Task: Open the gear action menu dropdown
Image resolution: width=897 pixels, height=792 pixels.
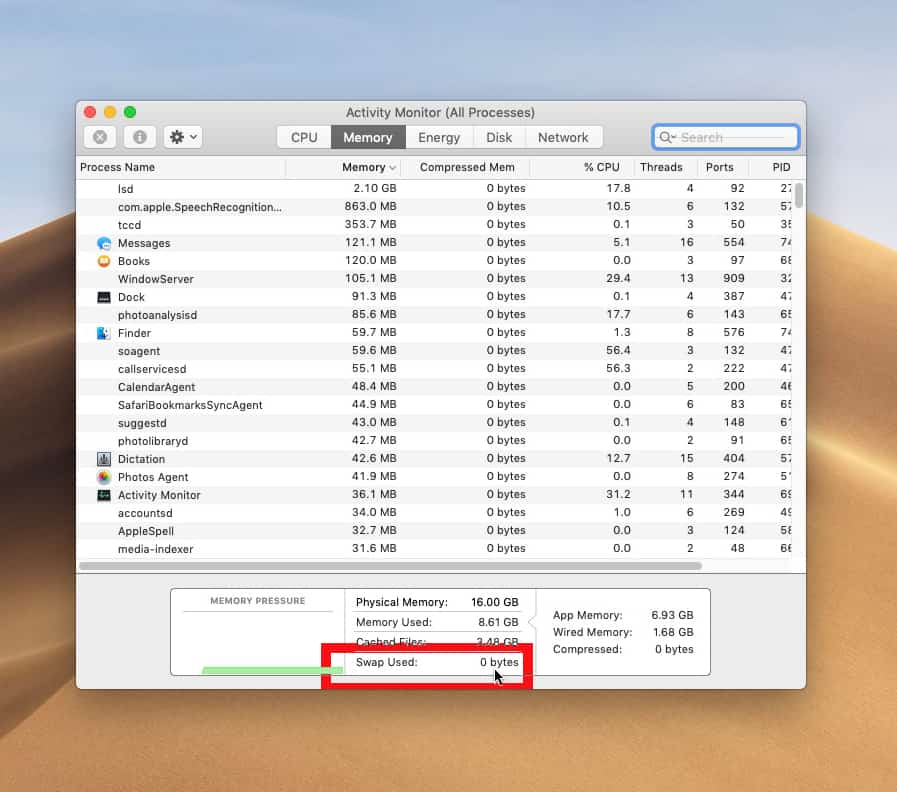Action: point(183,137)
